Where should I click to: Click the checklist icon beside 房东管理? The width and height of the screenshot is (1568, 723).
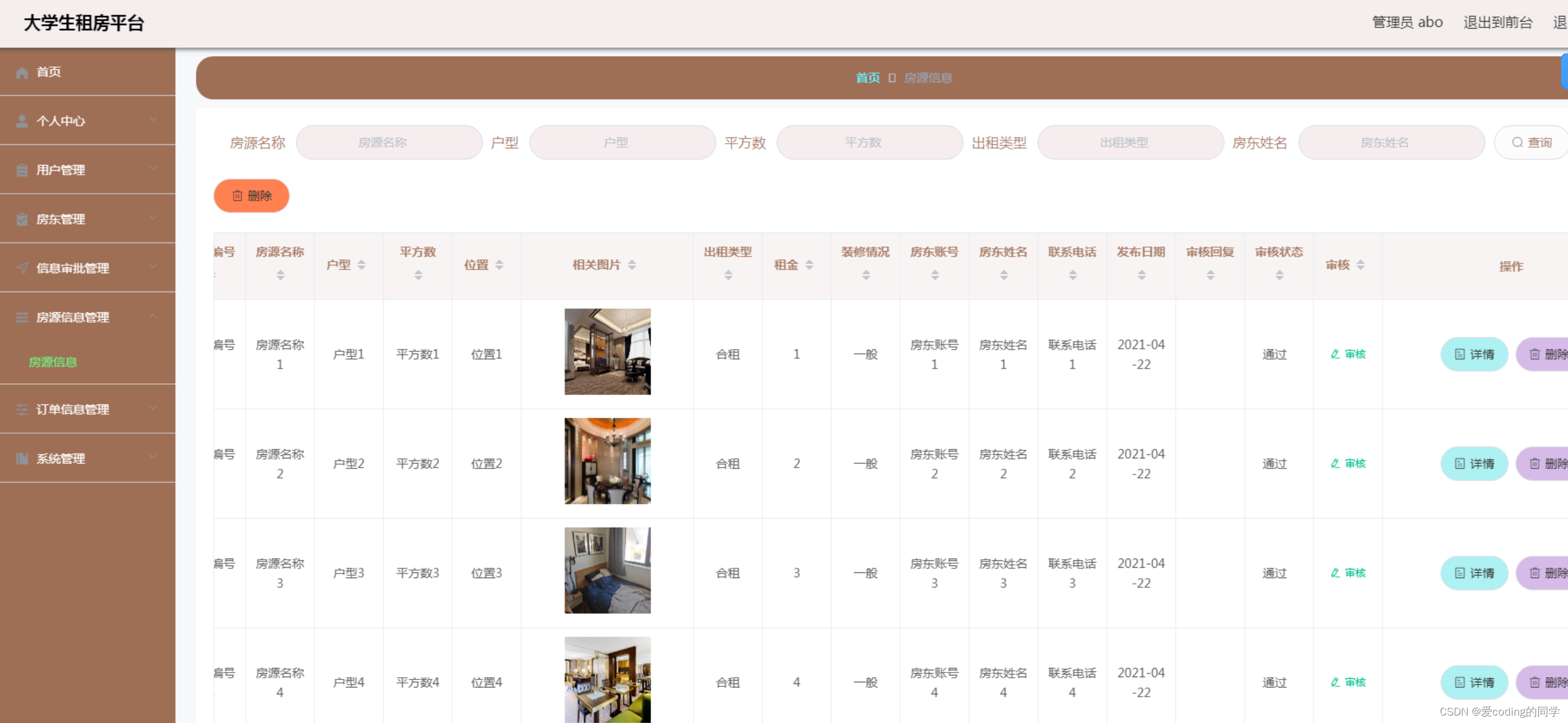tap(22, 219)
